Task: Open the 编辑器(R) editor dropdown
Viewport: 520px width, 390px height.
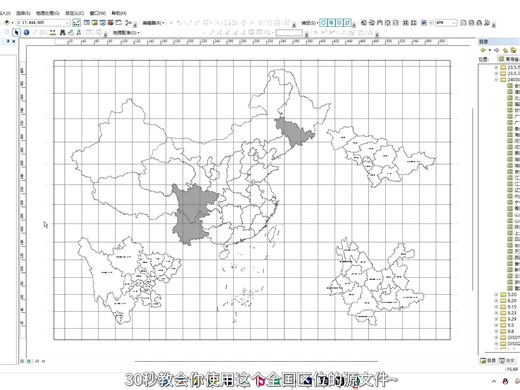Action: pyautogui.click(x=153, y=23)
